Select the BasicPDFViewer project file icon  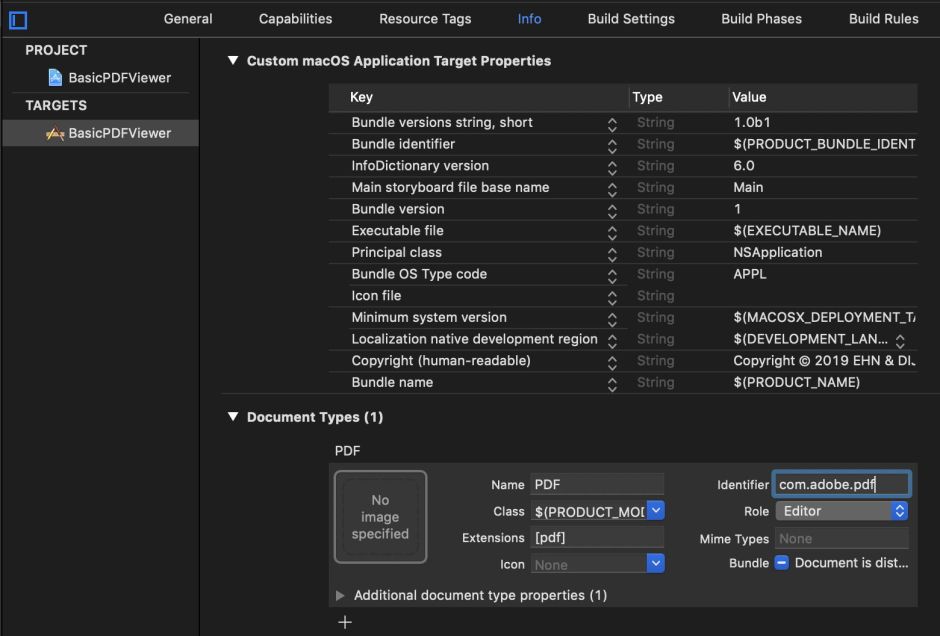(x=55, y=78)
